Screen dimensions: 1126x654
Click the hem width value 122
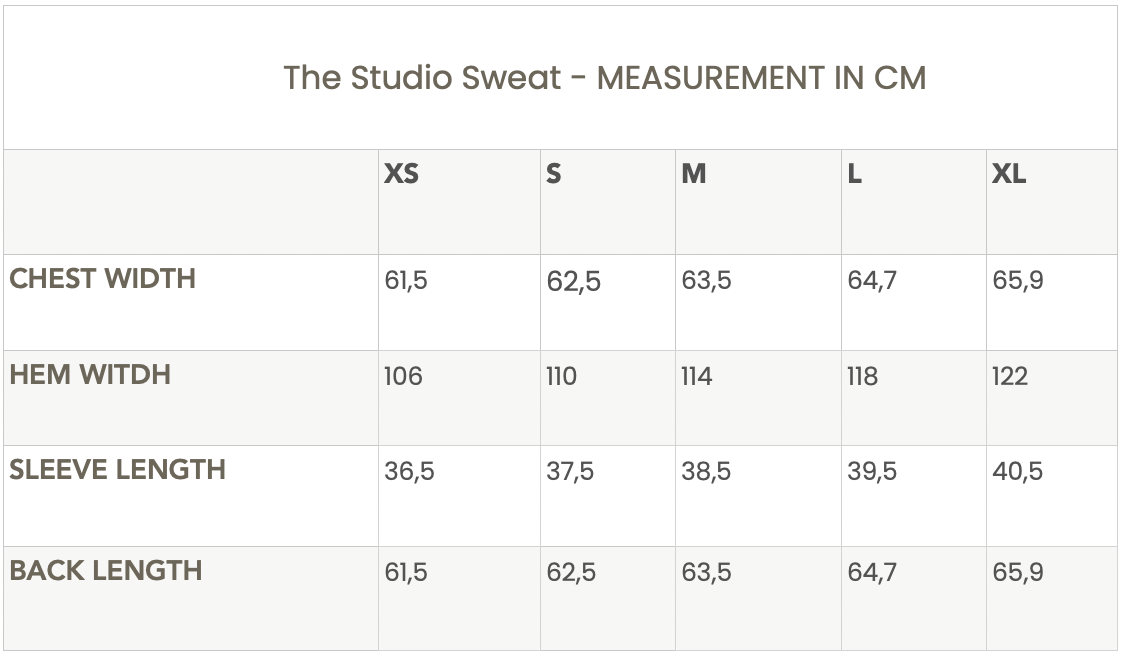(x=1010, y=377)
